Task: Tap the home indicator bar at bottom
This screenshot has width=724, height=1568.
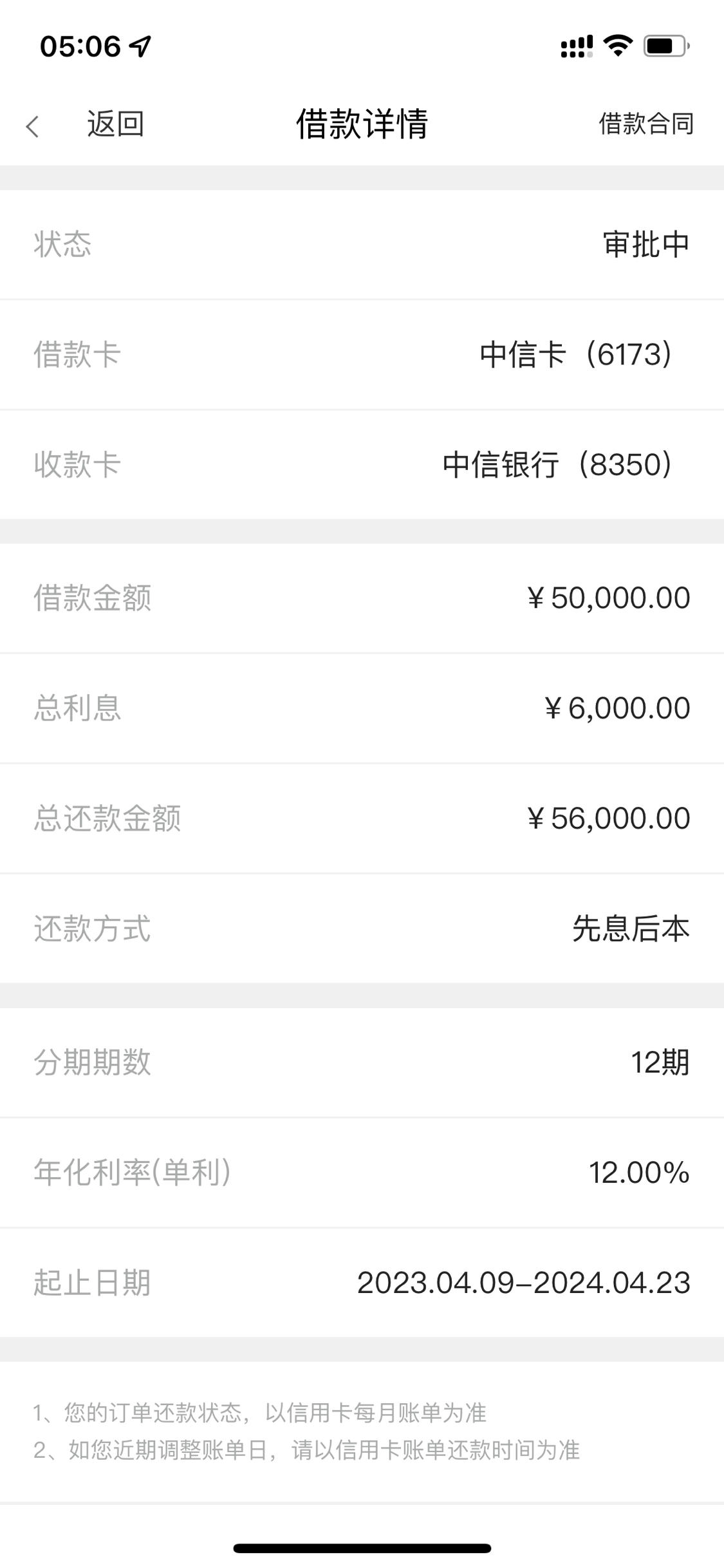Action: (x=362, y=1548)
